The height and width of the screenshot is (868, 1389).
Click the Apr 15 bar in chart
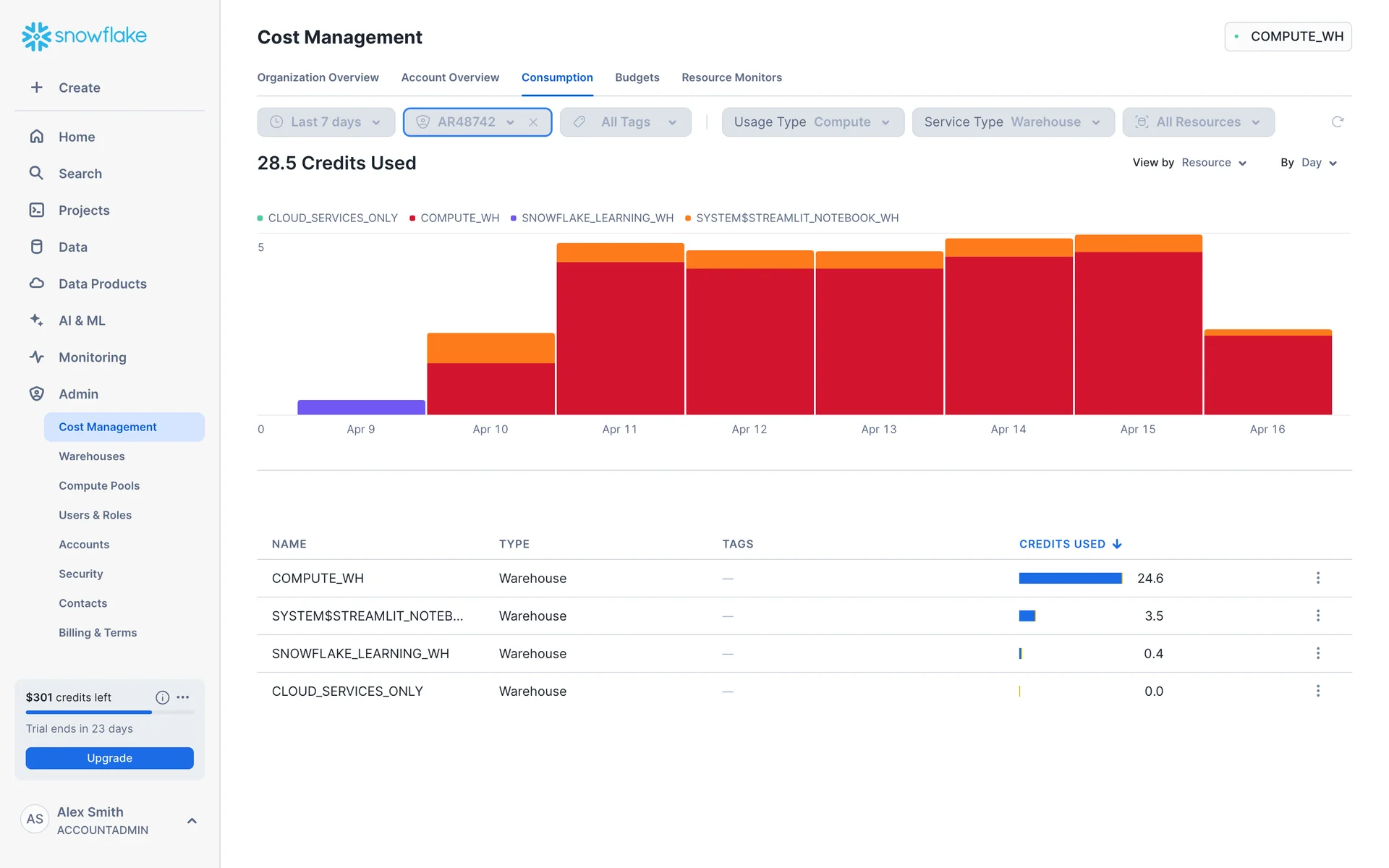tap(1138, 333)
